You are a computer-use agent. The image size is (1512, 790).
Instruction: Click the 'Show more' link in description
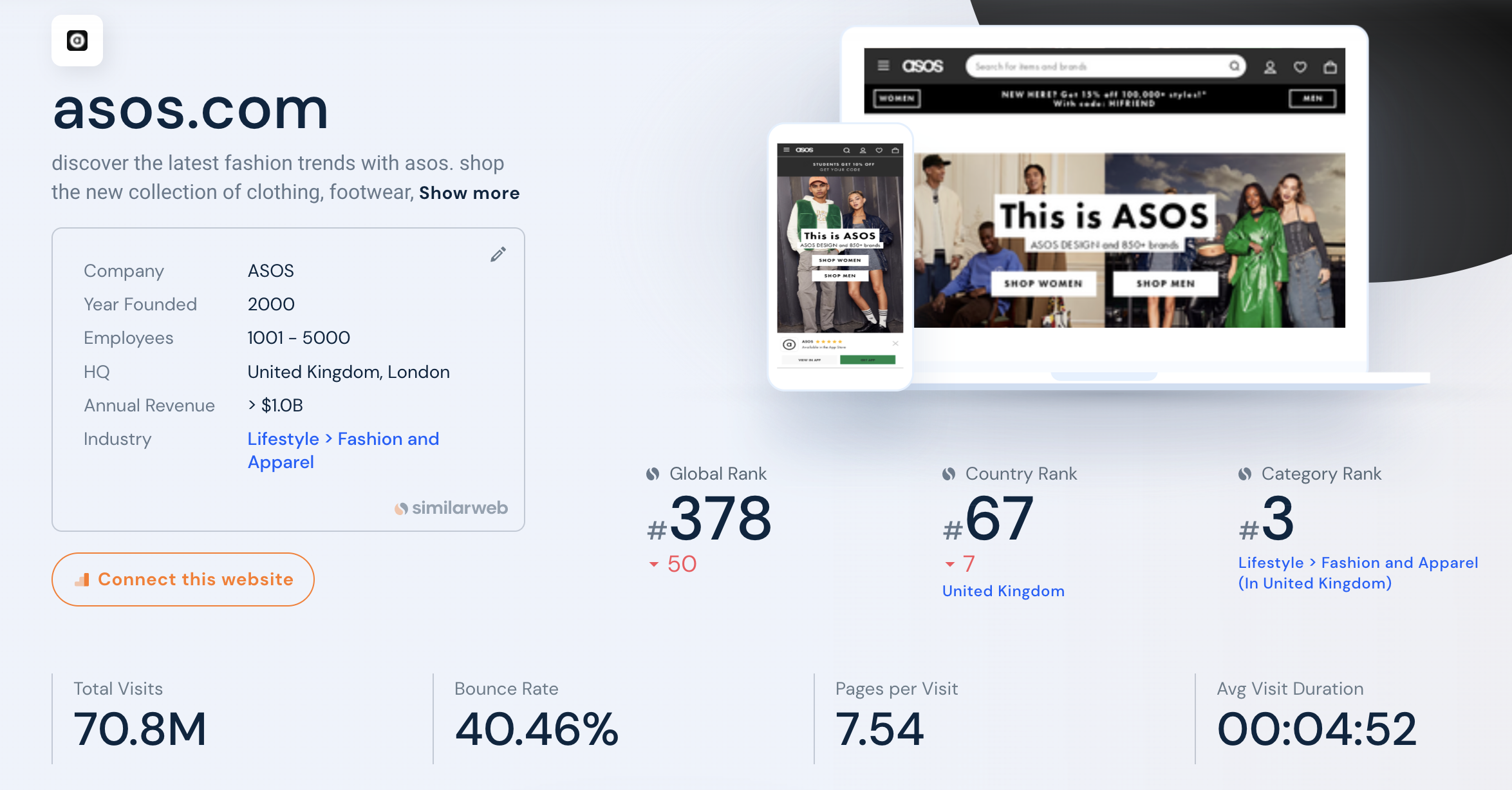pyautogui.click(x=470, y=193)
